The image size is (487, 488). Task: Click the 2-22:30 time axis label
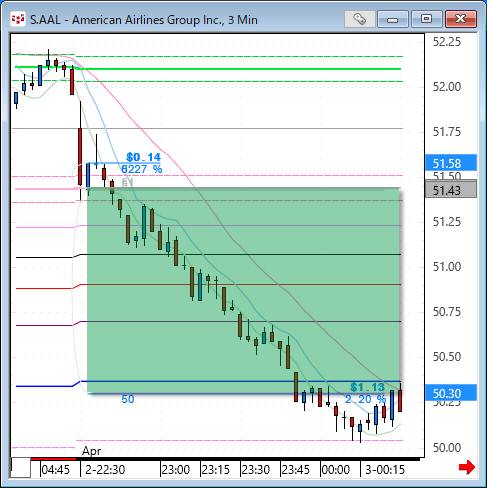pos(105,470)
